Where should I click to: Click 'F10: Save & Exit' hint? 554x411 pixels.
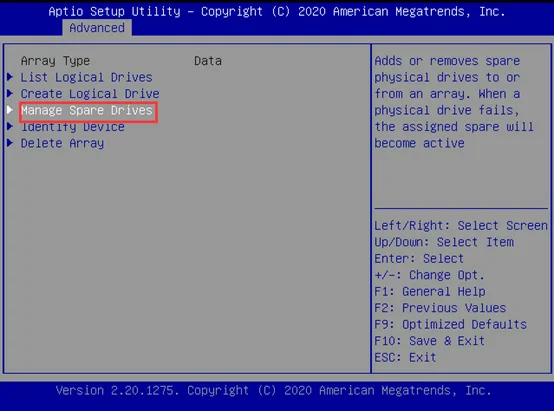pos(430,341)
